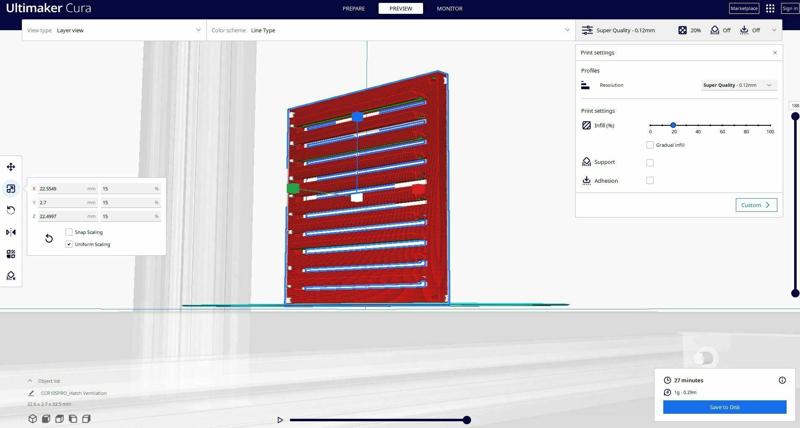Screen dimensions: 800x428
Task: Open Per Model Settings tool
Action: pyautogui.click(x=11, y=254)
